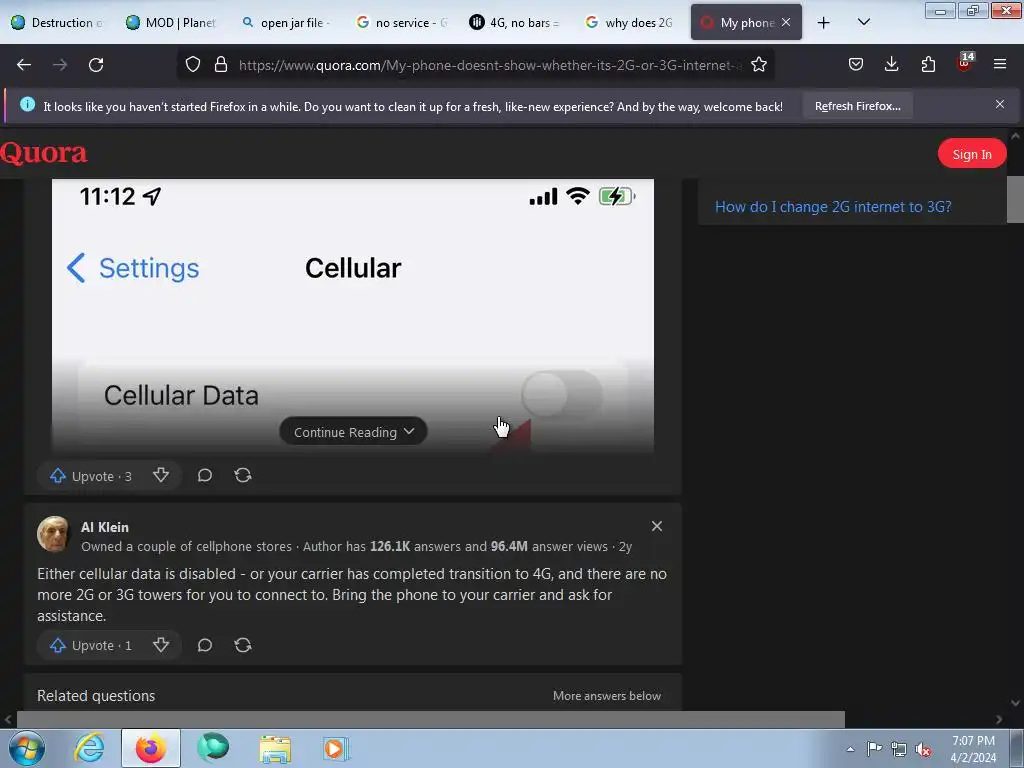Open the site security padlock info
Viewport: 1024px width, 768px height.
tap(221, 65)
